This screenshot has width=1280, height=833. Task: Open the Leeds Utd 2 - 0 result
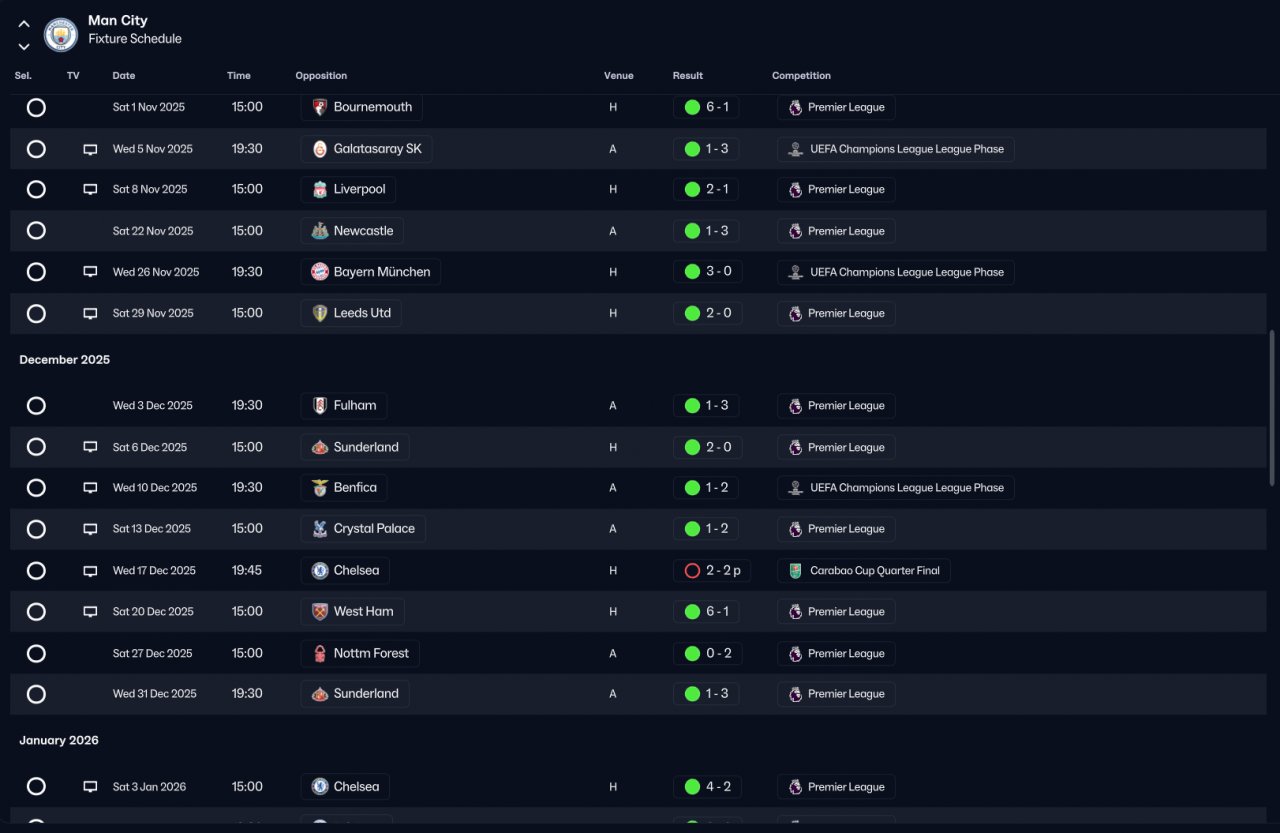pyautogui.click(x=707, y=313)
